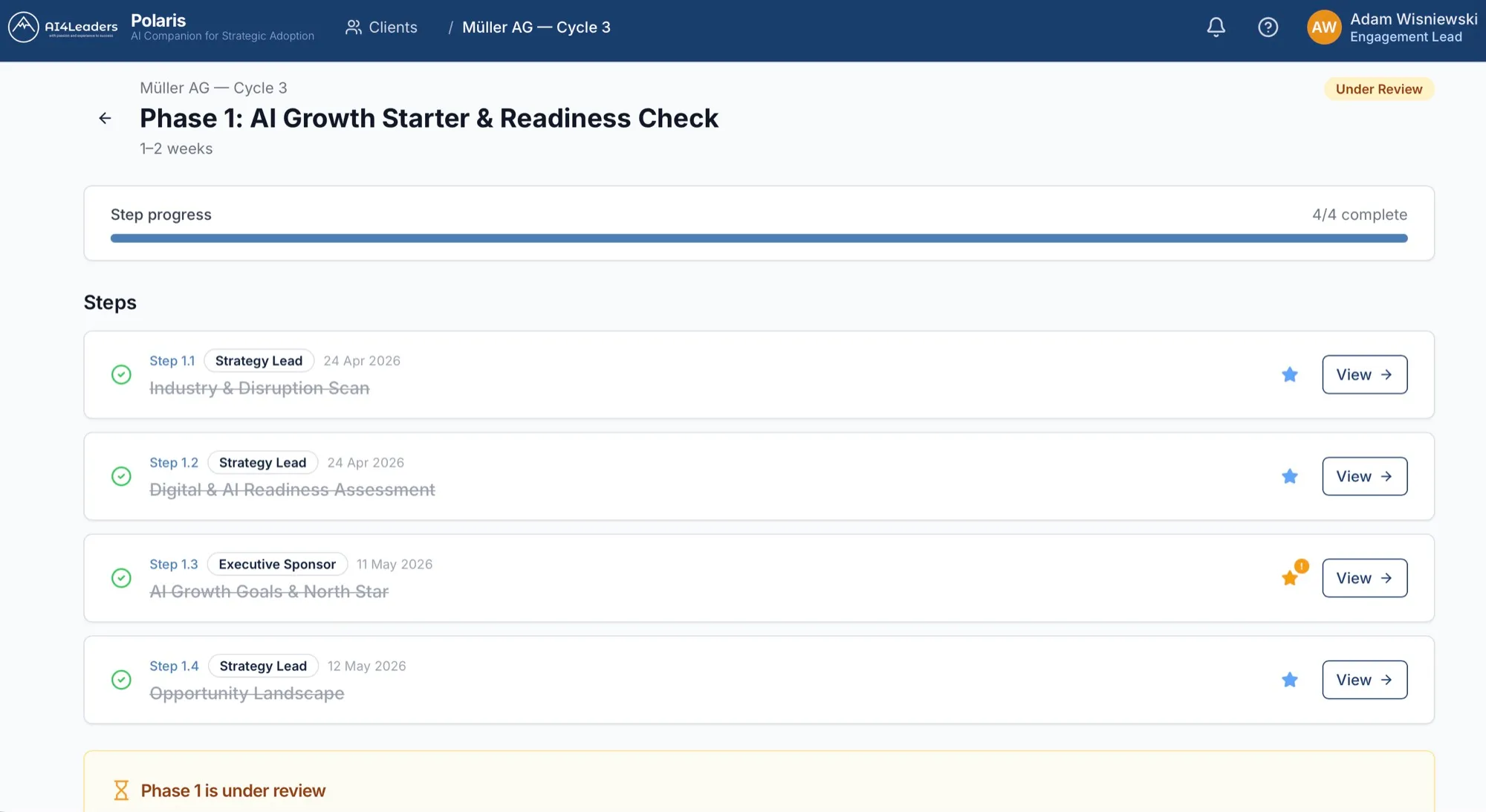Open the Clients navigation item
This screenshot has width=1486, height=812.
381,27
